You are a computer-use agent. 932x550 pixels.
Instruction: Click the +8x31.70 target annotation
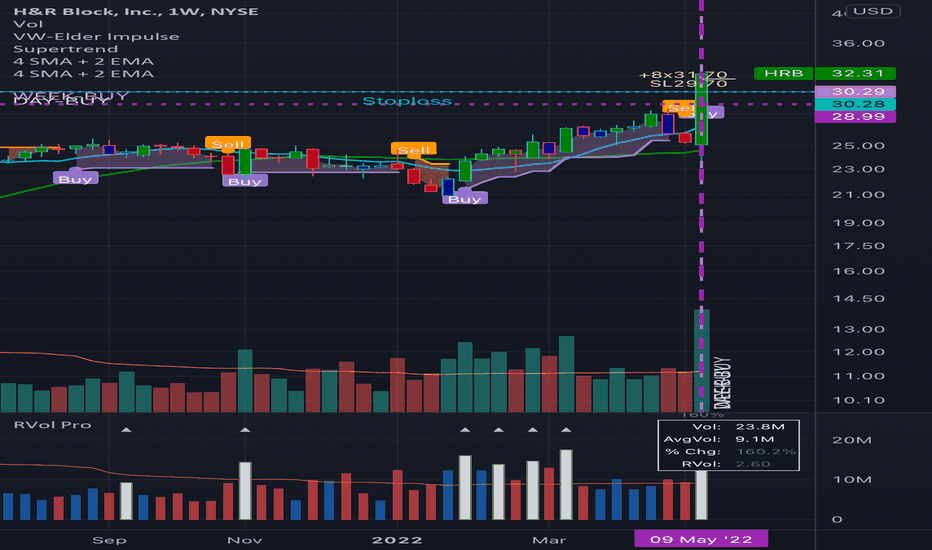[684, 75]
